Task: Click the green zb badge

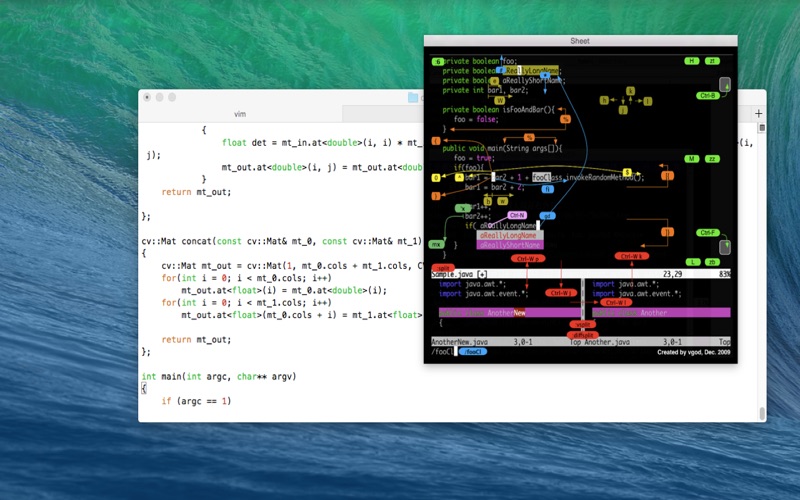Action: [712, 262]
